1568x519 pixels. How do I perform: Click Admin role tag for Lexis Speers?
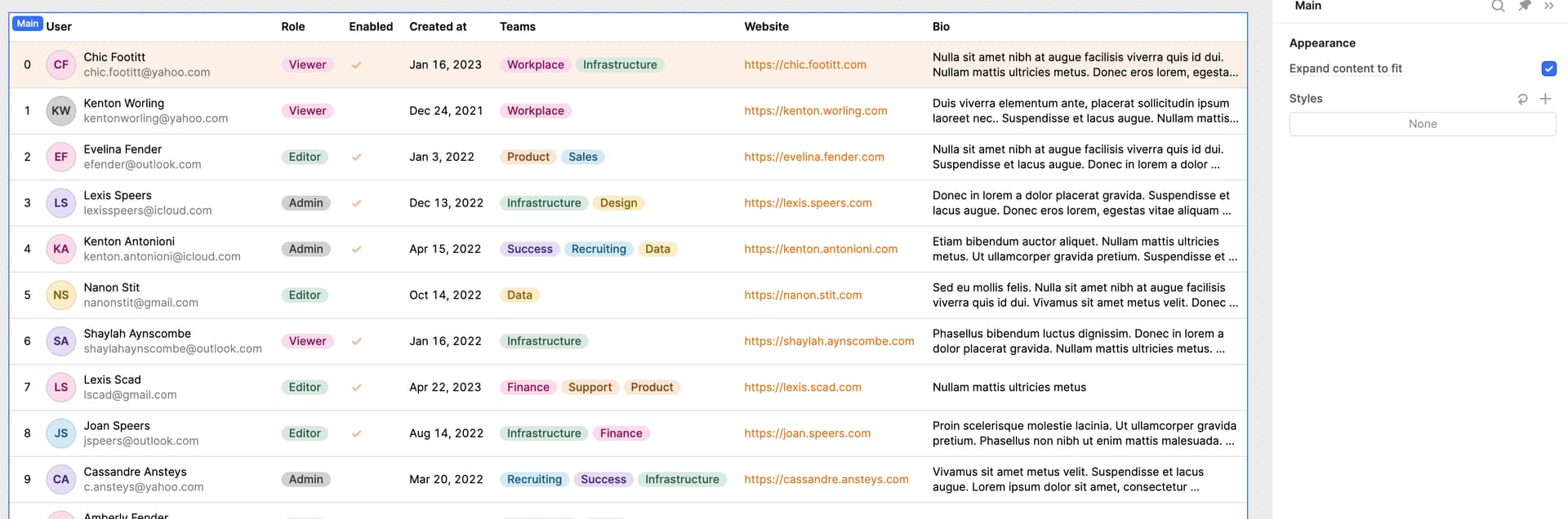(x=306, y=203)
